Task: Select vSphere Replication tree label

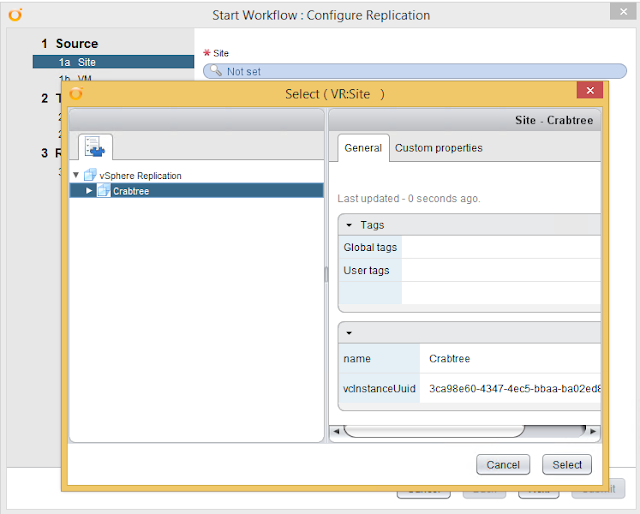Action: [140, 176]
